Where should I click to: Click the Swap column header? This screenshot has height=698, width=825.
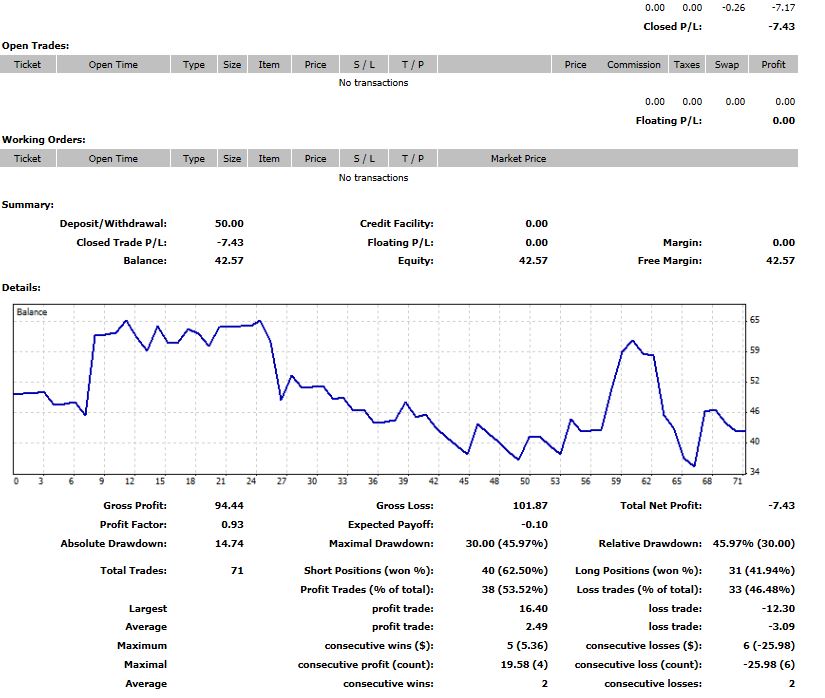pos(727,64)
